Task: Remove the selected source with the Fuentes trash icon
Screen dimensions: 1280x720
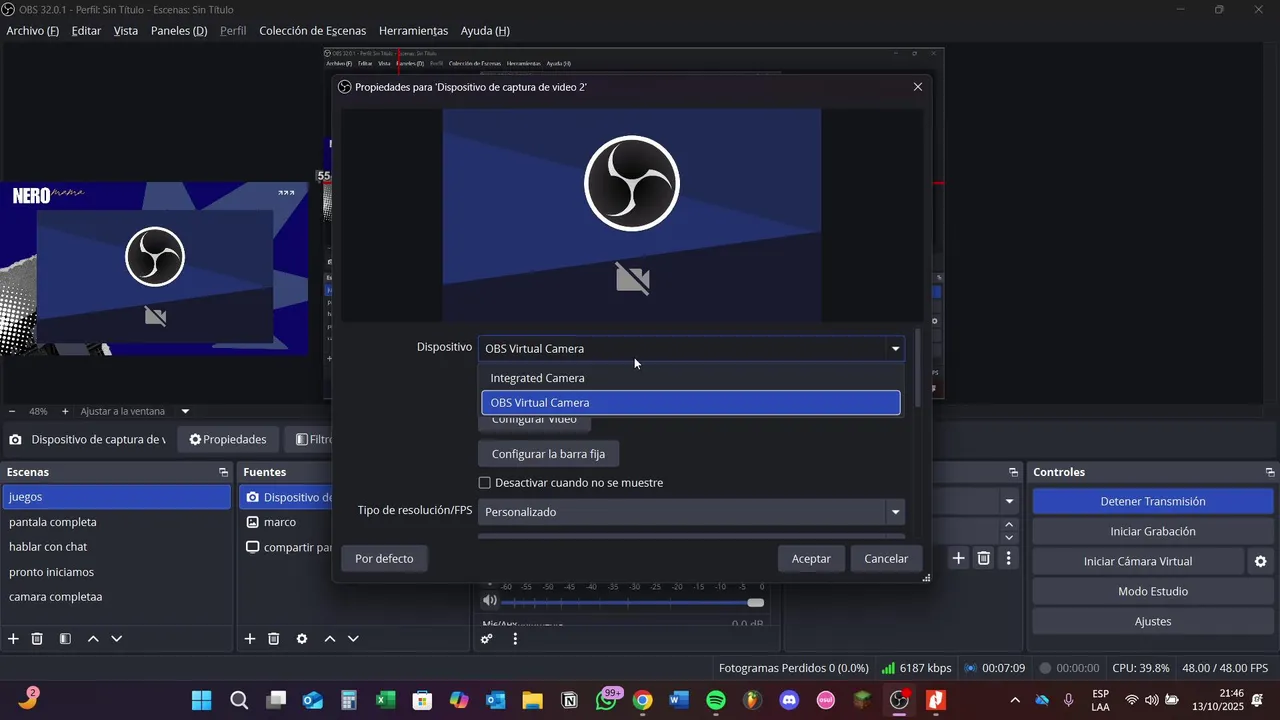Action: 273,639
